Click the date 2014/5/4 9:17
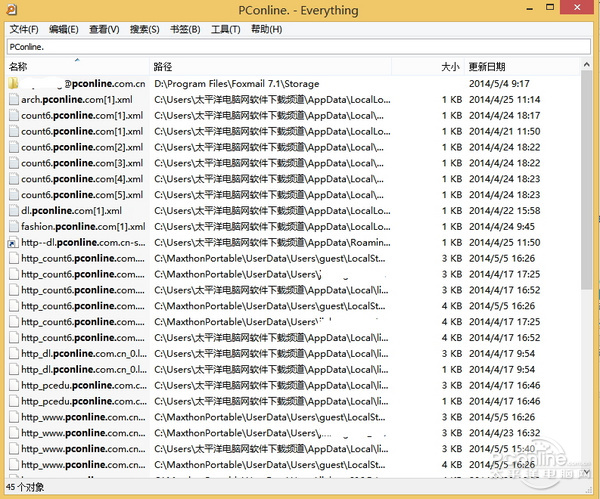 (x=499, y=83)
